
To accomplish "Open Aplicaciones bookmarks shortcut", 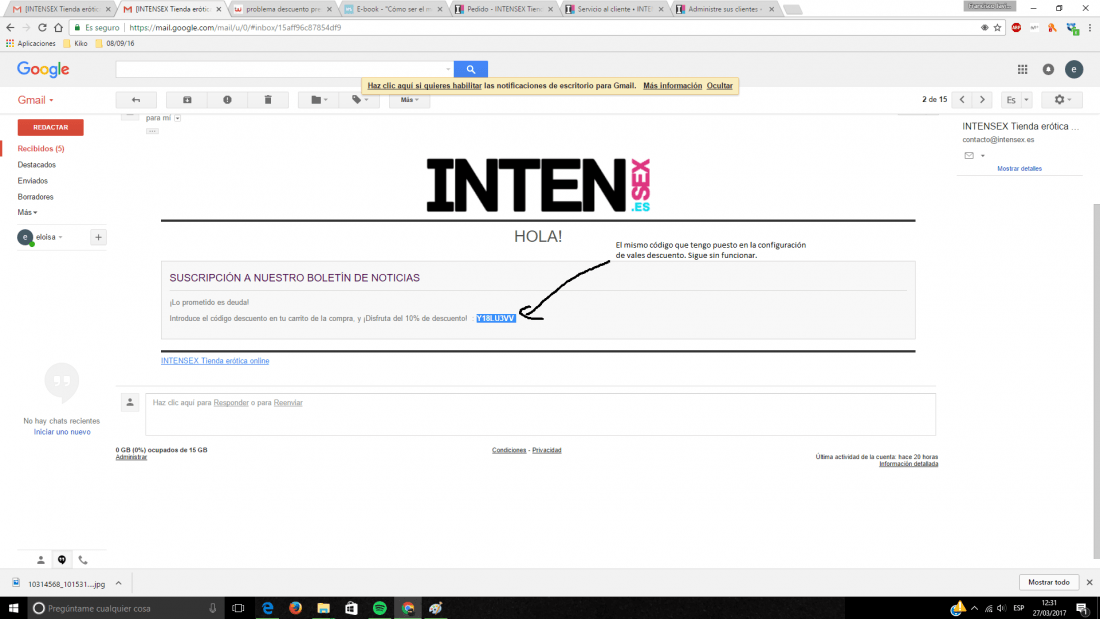I will 31,44.
